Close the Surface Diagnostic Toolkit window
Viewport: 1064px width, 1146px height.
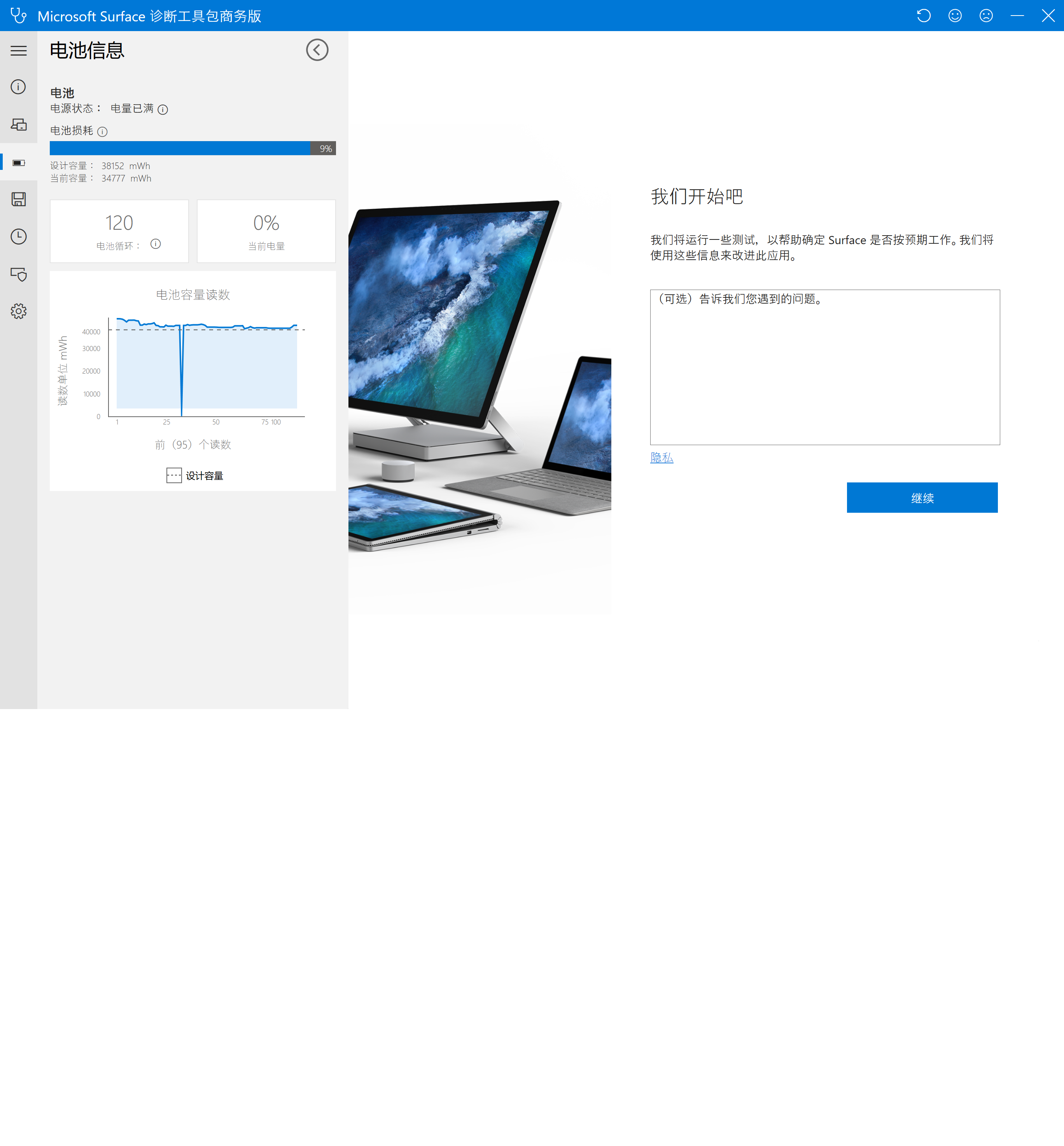(1048, 16)
